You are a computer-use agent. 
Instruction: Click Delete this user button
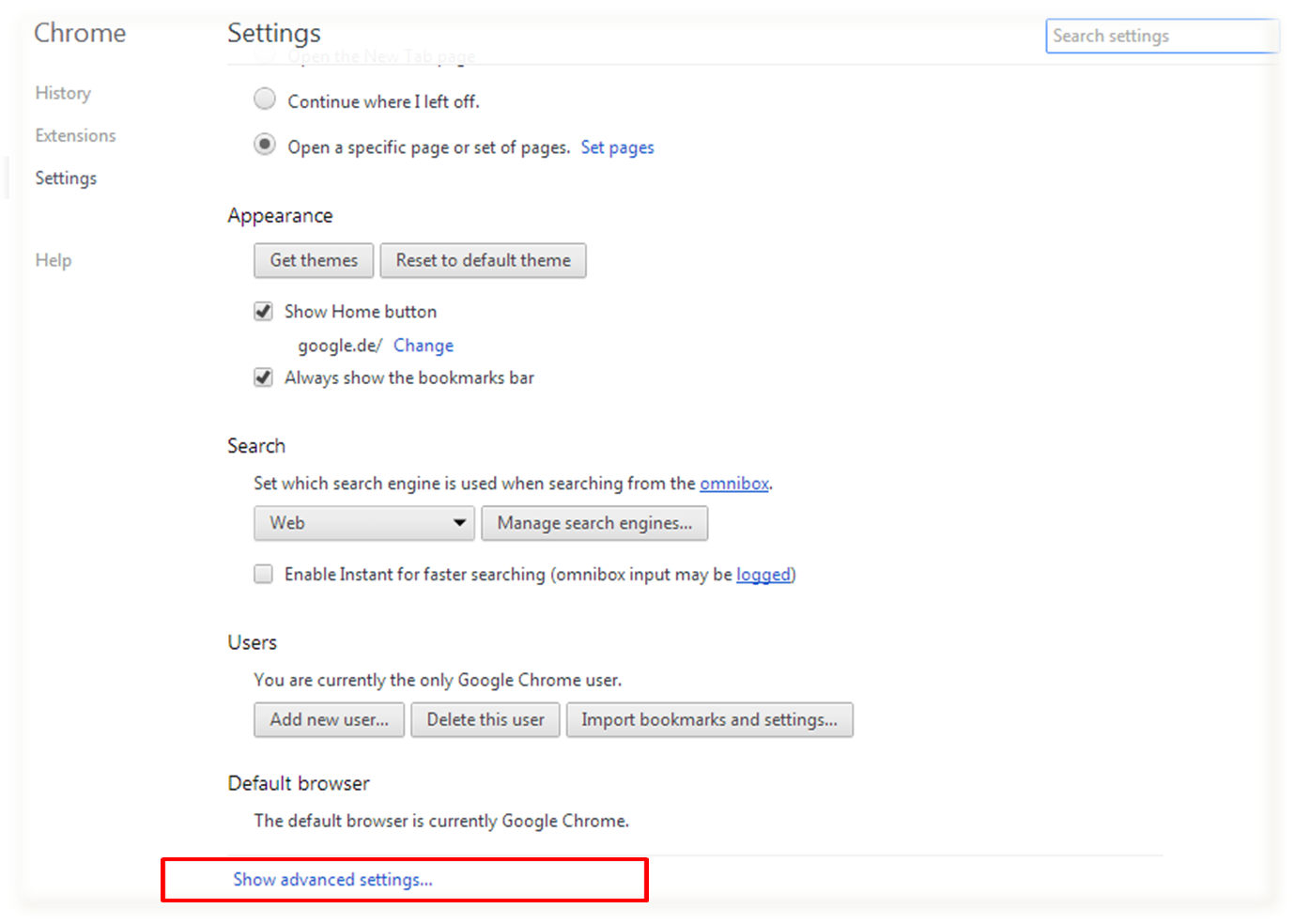click(x=485, y=720)
